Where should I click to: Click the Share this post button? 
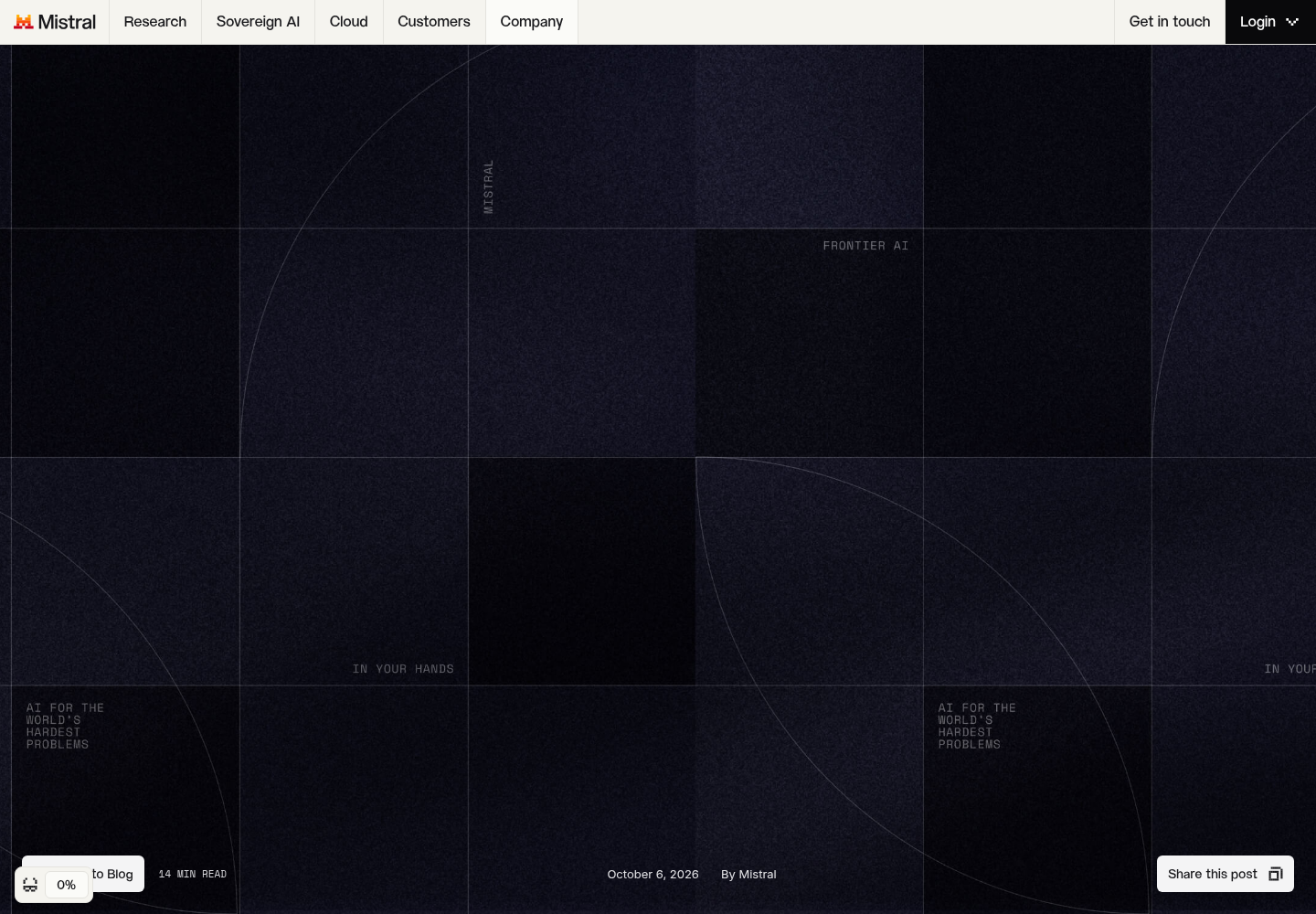coord(1226,874)
